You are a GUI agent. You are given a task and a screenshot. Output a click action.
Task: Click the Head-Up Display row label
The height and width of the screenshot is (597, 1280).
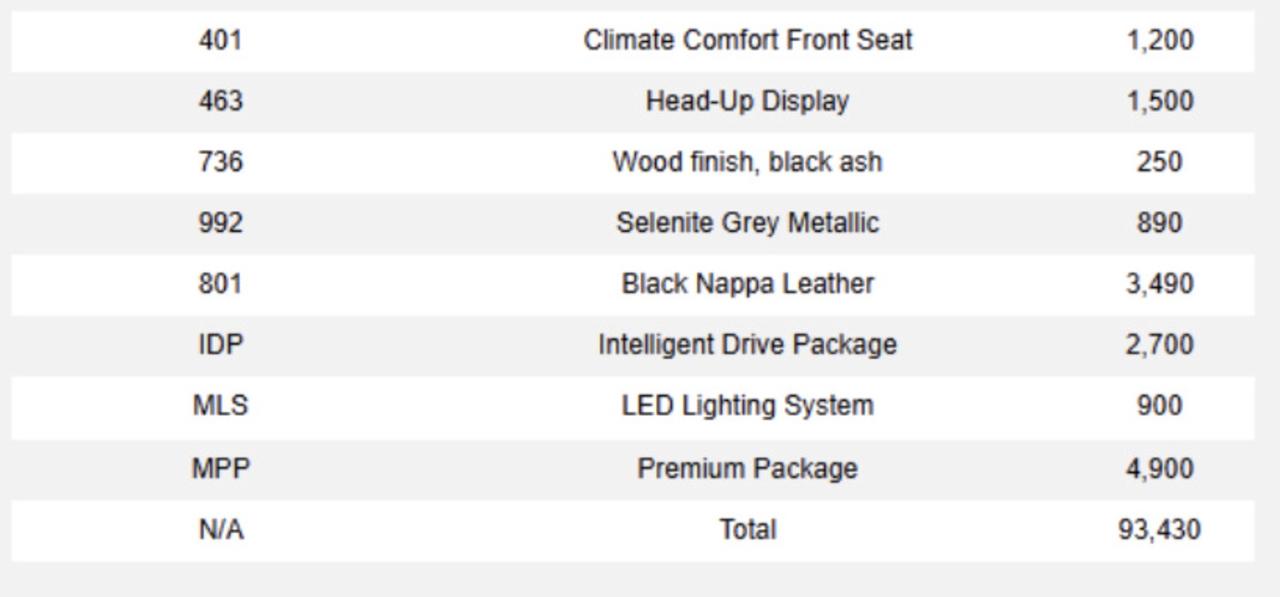click(x=748, y=102)
